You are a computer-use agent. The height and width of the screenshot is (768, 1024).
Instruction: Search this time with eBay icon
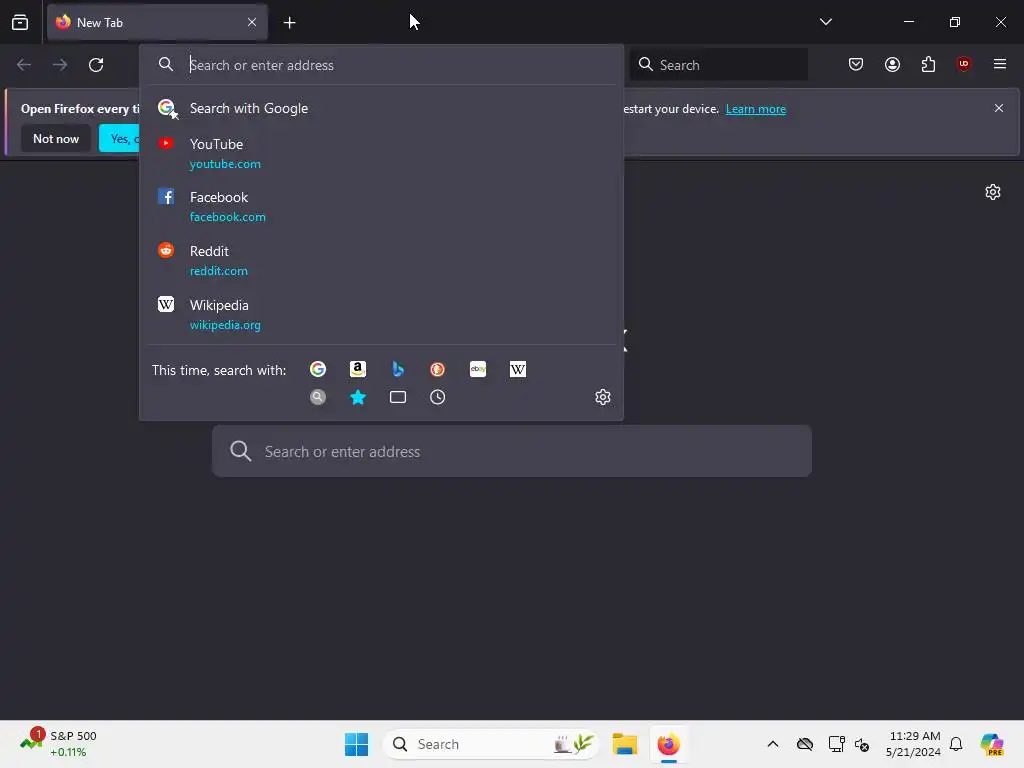click(x=478, y=370)
